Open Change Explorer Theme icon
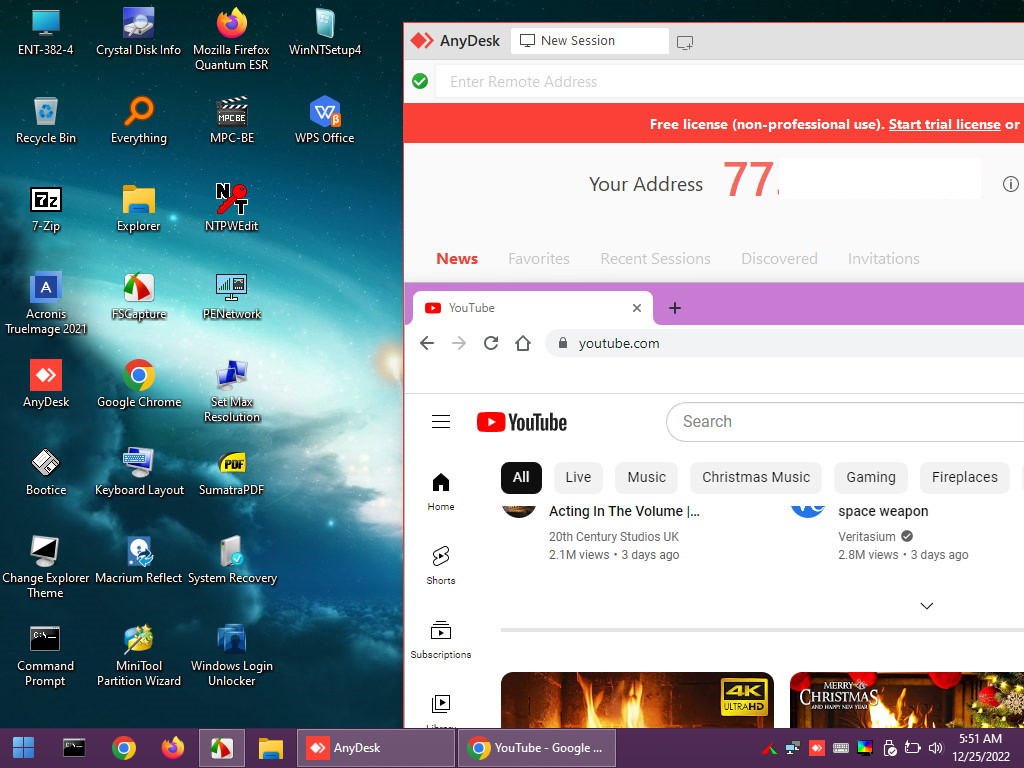 coord(46,567)
